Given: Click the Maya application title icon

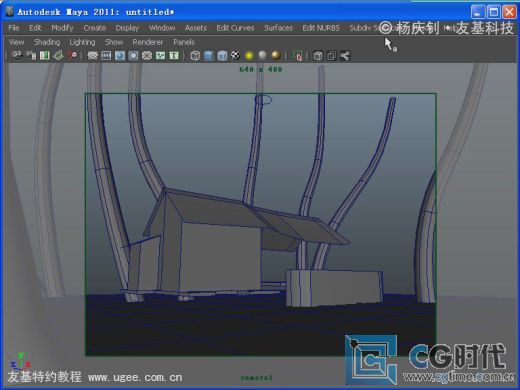Looking at the screenshot, I should point(9,12).
